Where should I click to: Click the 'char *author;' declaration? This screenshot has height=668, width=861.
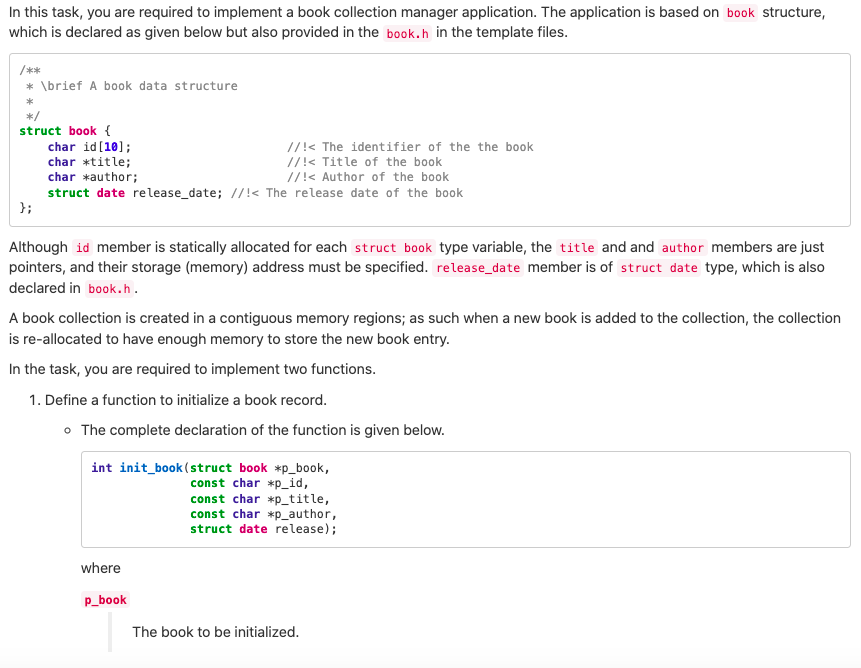click(x=93, y=177)
